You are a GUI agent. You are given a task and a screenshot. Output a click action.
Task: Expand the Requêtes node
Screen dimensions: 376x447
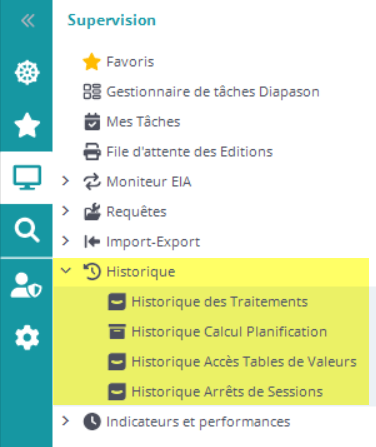(x=66, y=211)
